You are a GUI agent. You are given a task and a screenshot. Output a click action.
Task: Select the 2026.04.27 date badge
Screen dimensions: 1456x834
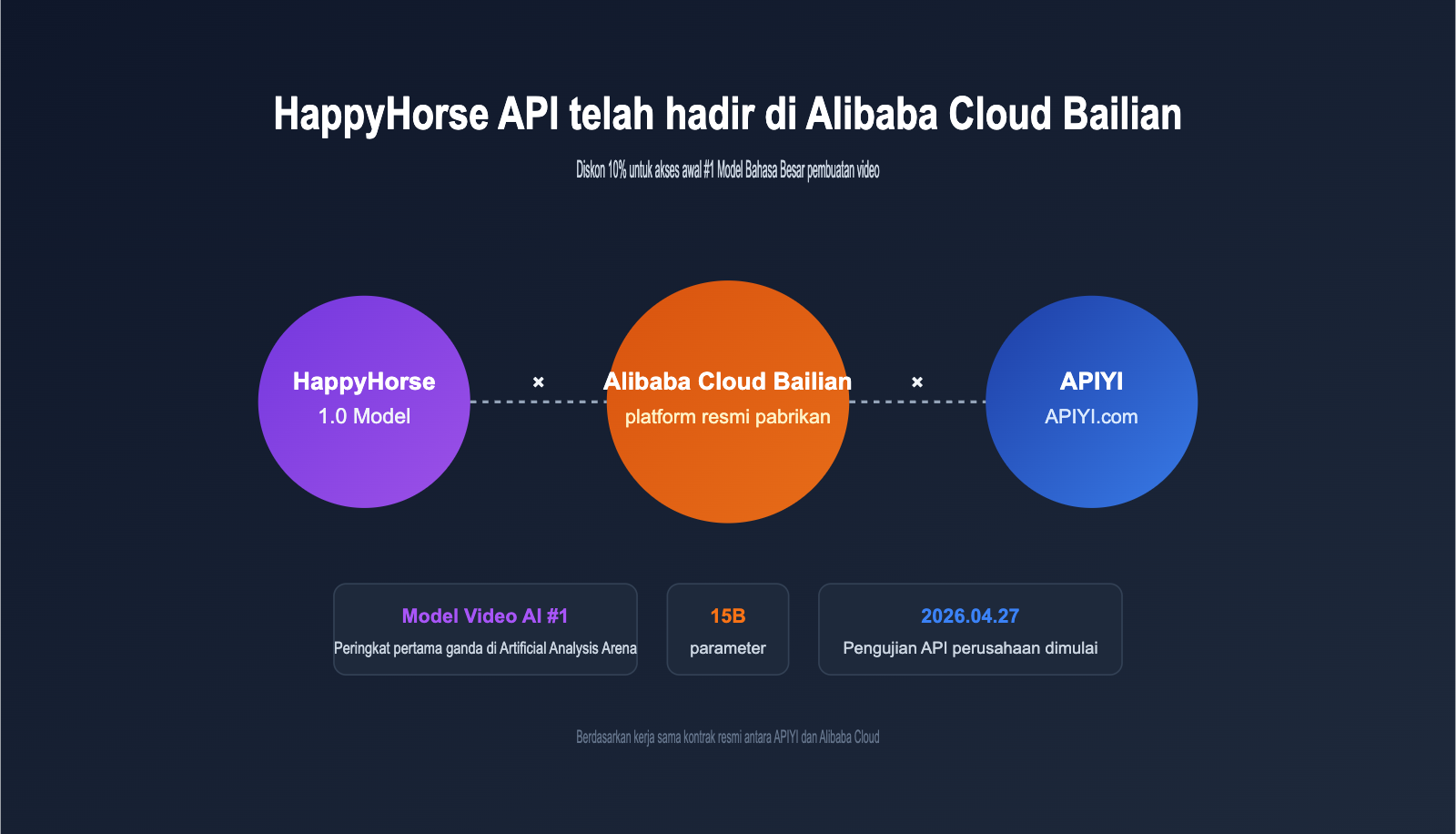click(970, 629)
